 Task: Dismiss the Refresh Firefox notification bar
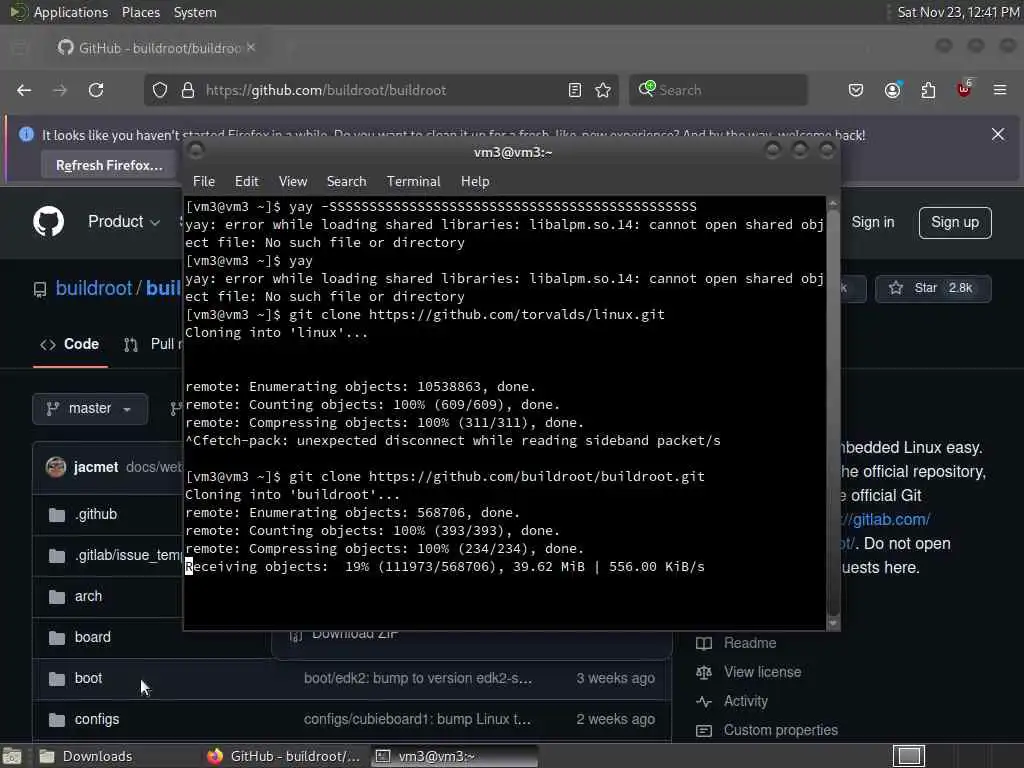tap(998, 134)
